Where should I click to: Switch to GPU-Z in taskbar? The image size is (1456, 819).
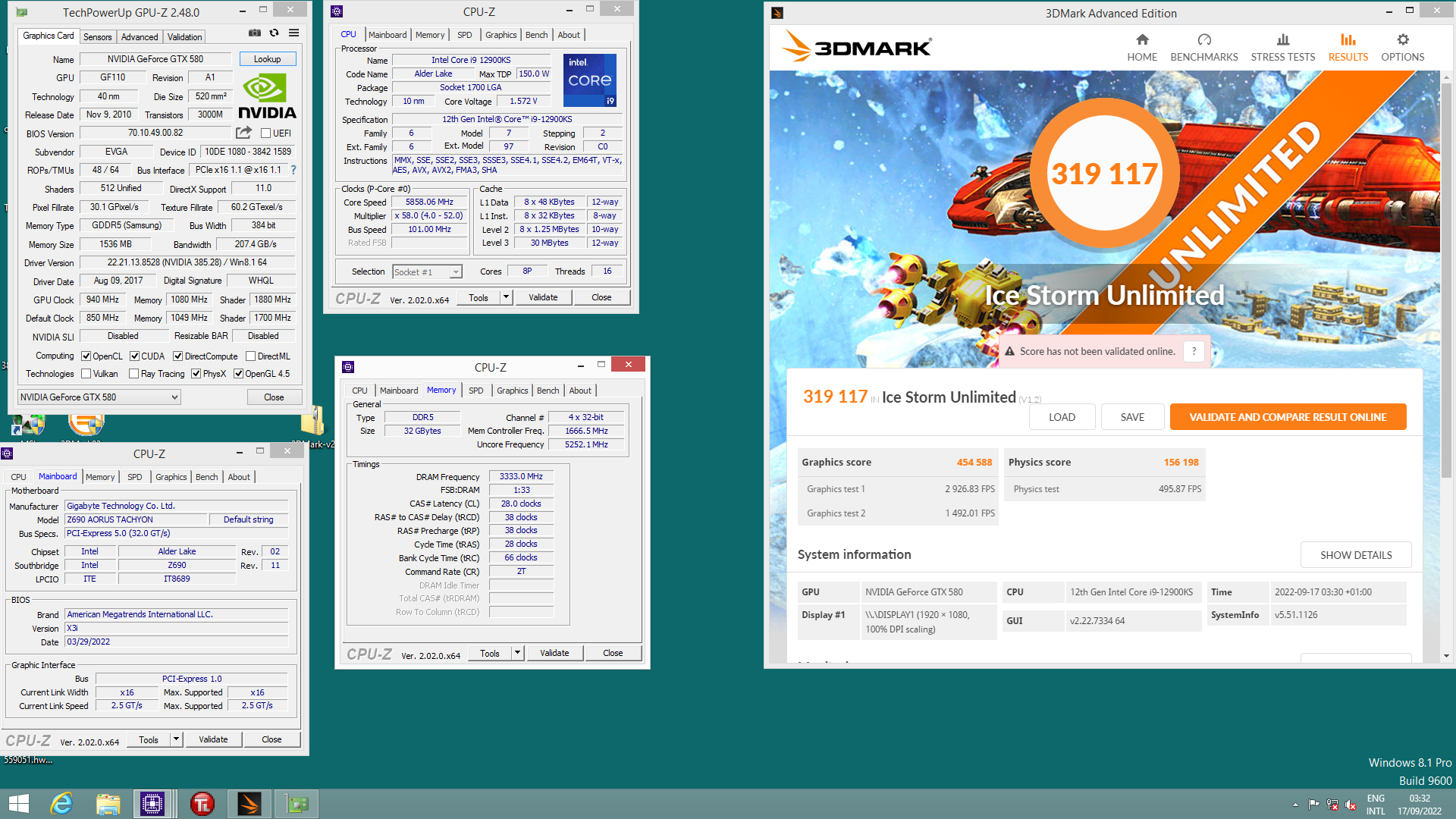click(297, 804)
